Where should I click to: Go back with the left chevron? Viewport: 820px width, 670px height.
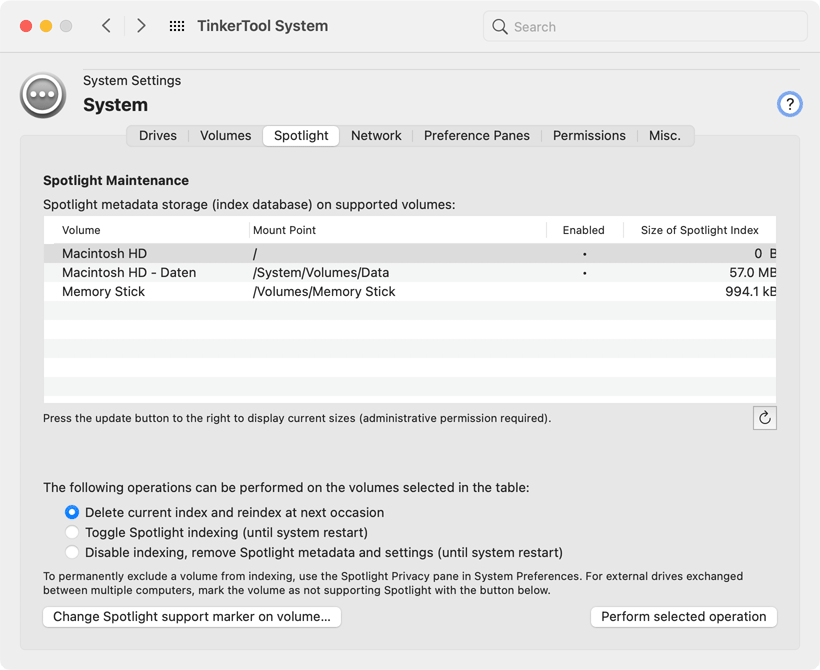106,26
